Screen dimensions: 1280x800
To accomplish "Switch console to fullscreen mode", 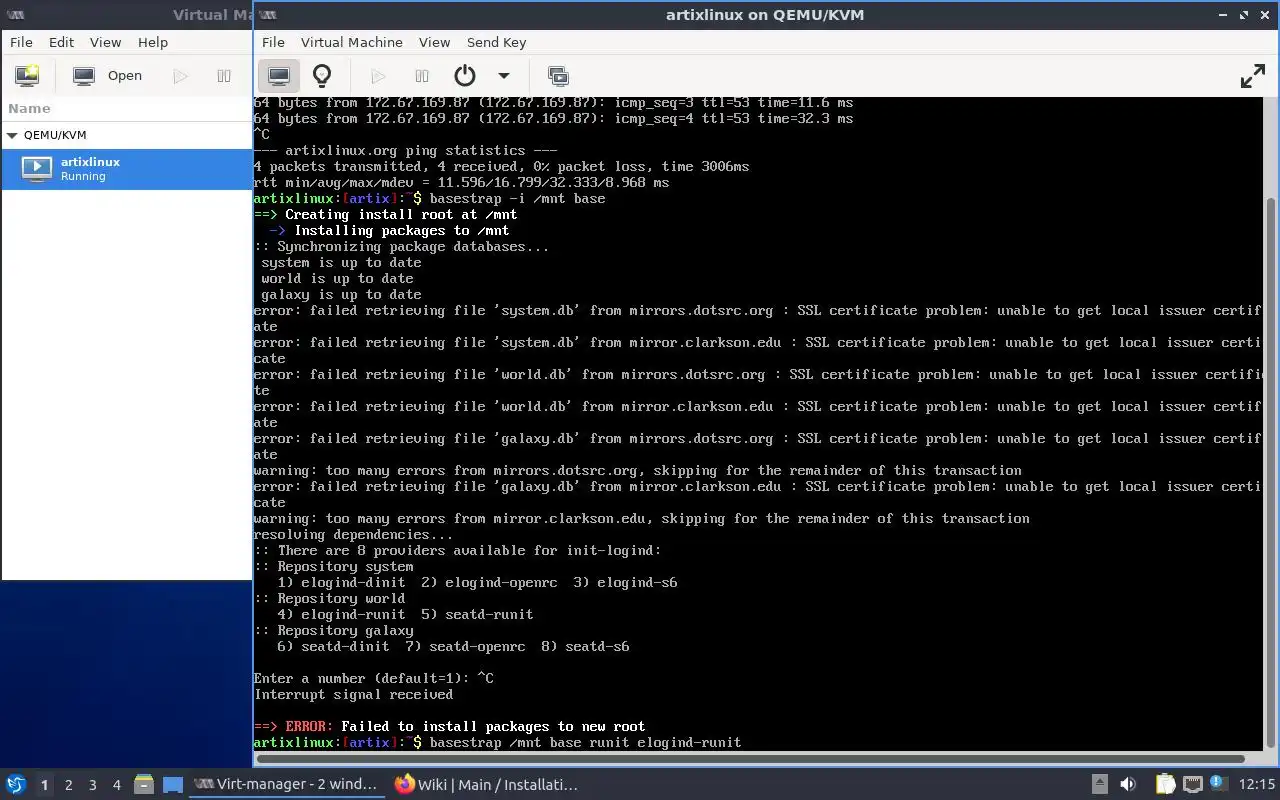I will click(x=1253, y=76).
